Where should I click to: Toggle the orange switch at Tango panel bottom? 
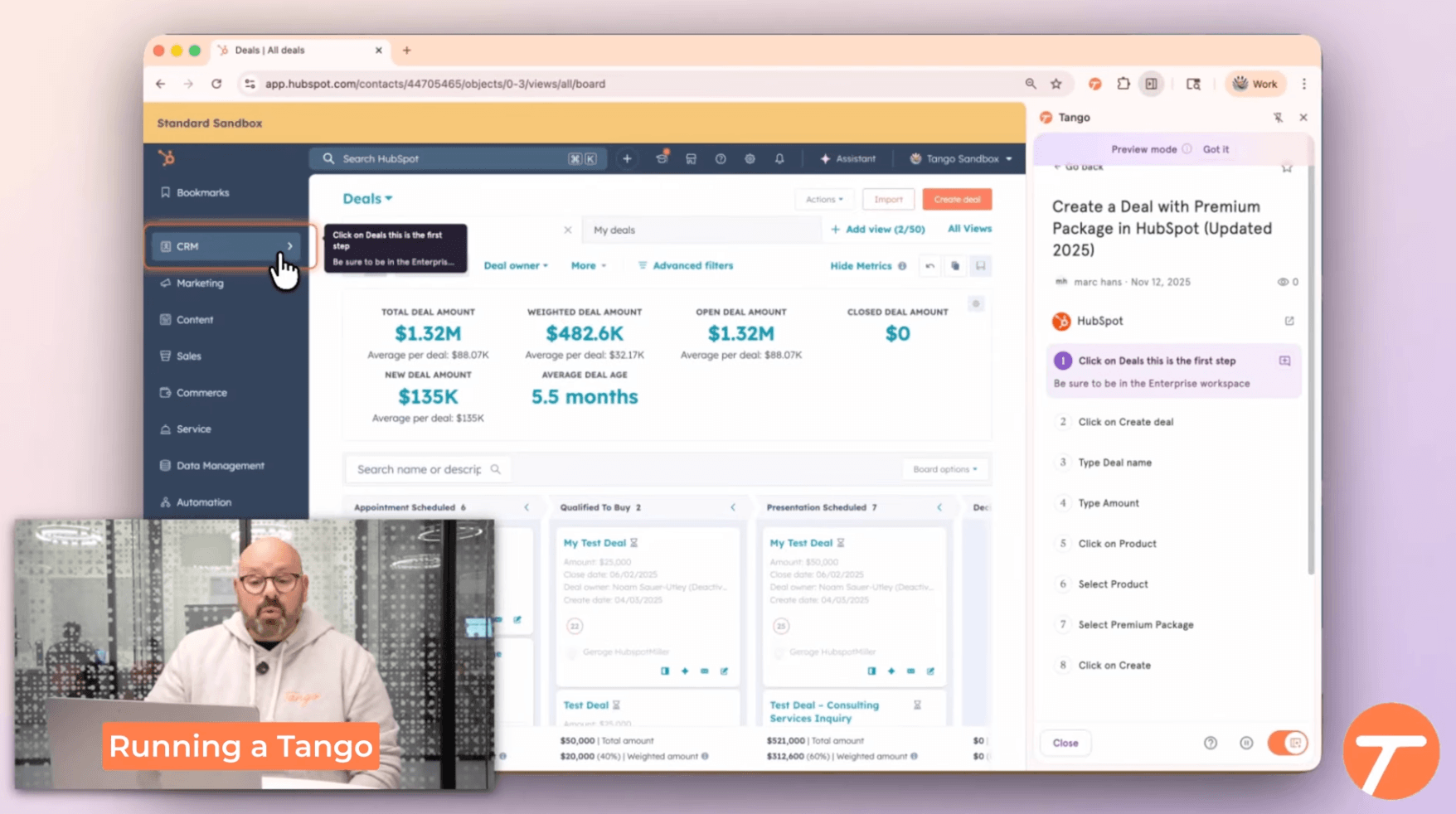[1288, 743]
